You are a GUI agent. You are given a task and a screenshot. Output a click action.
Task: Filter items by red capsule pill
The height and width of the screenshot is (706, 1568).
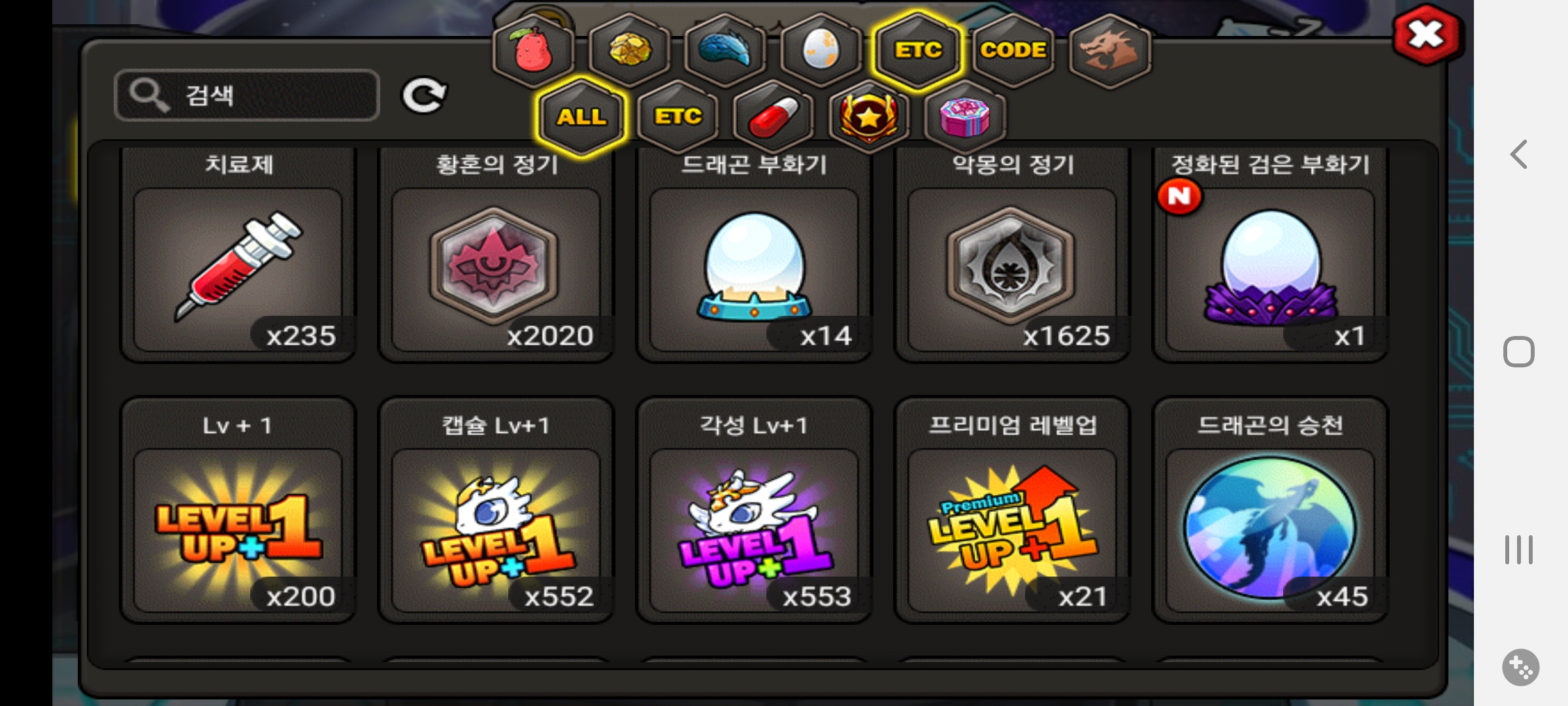pos(774,118)
